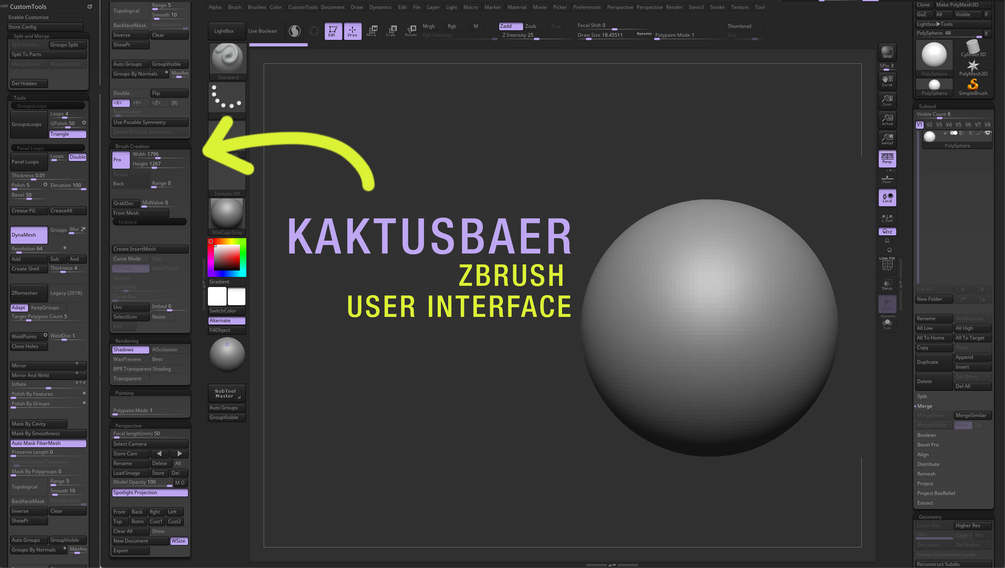This screenshot has width=1005, height=568.
Task: Pick a color in the color picker square
Action: [227, 258]
